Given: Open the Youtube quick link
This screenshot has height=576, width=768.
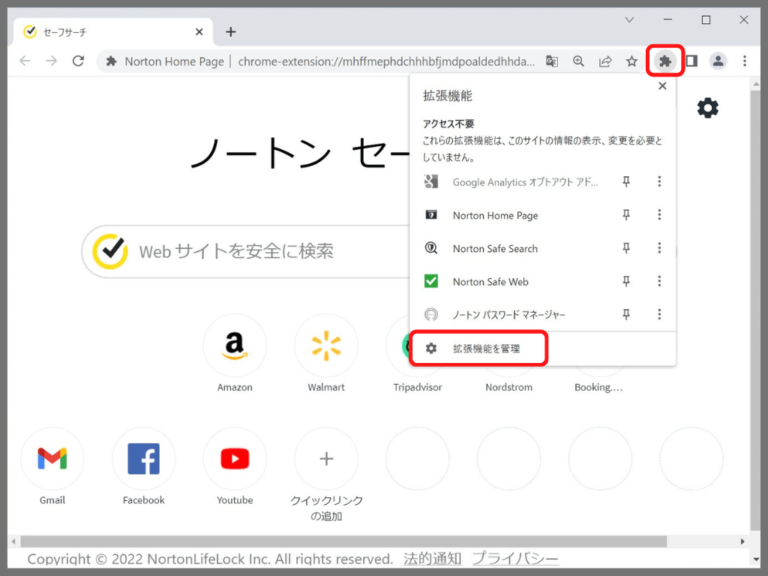Looking at the screenshot, I should coord(235,459).
